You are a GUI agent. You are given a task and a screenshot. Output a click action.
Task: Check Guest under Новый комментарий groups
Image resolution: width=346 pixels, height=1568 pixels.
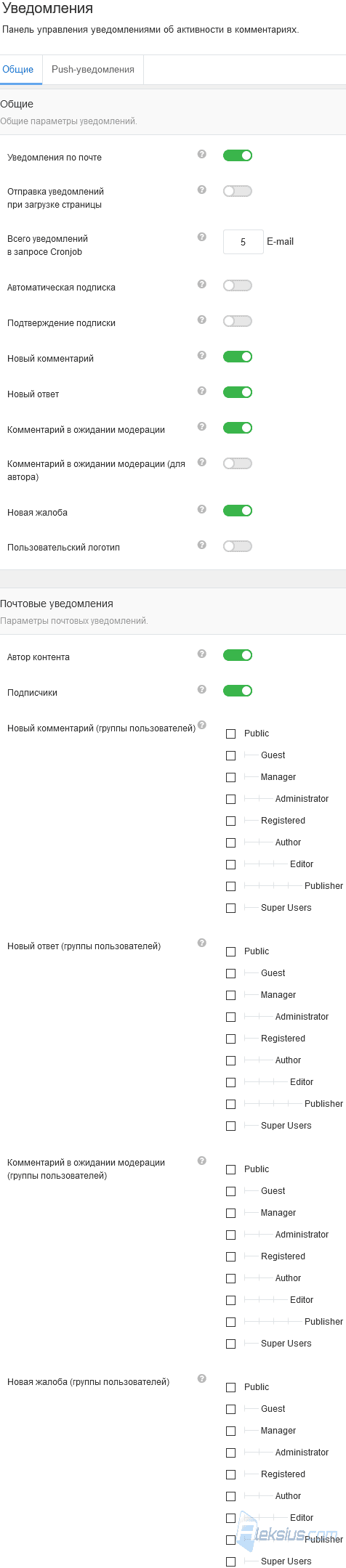[x=230, y=755]
